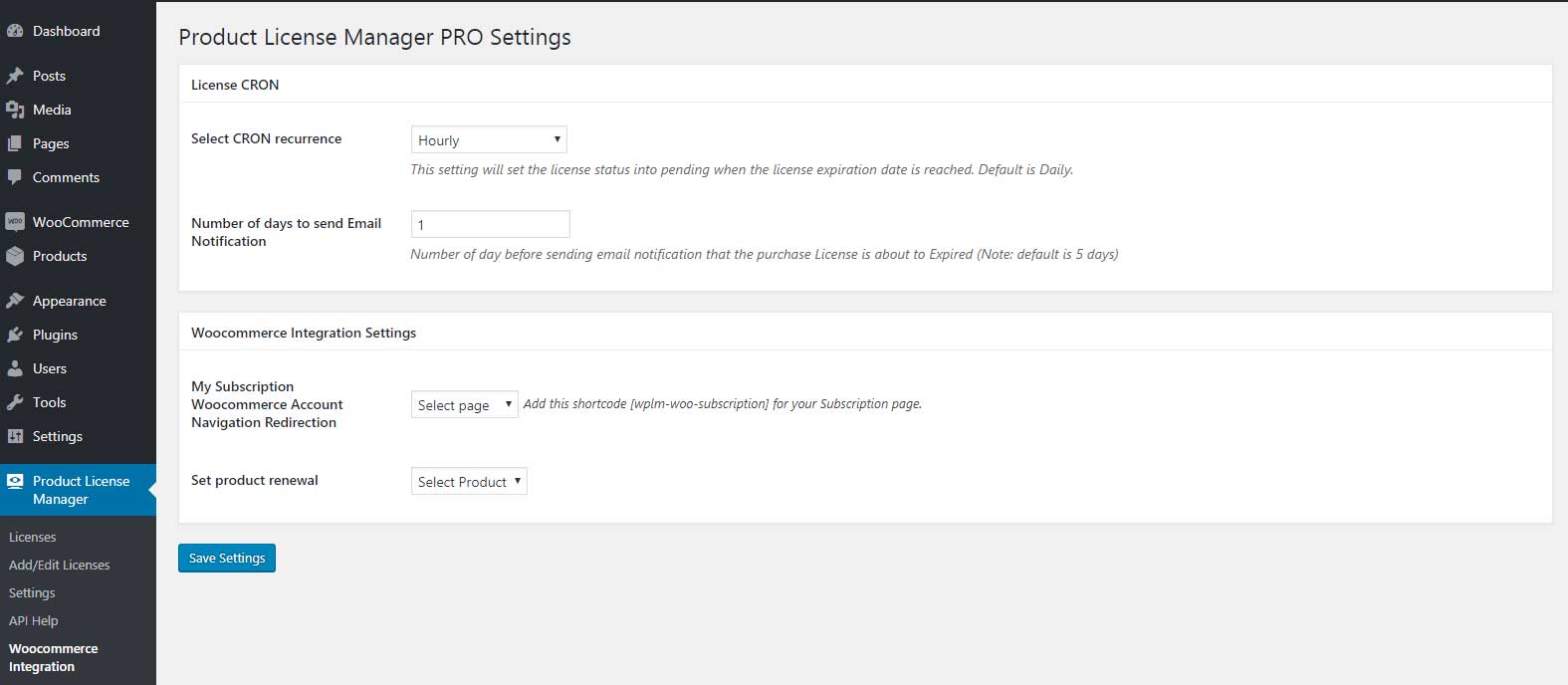Viewport: 1568px width, 685px height.
Task: Click the WooCommerce logo icon
Action: (15, 222)
